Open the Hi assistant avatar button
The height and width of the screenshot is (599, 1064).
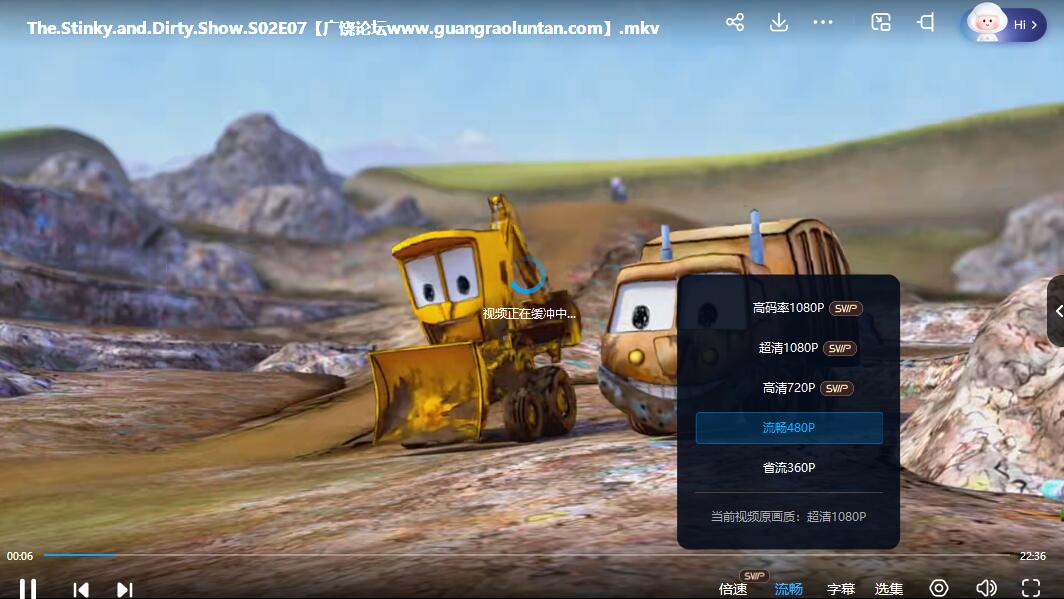1004,24
